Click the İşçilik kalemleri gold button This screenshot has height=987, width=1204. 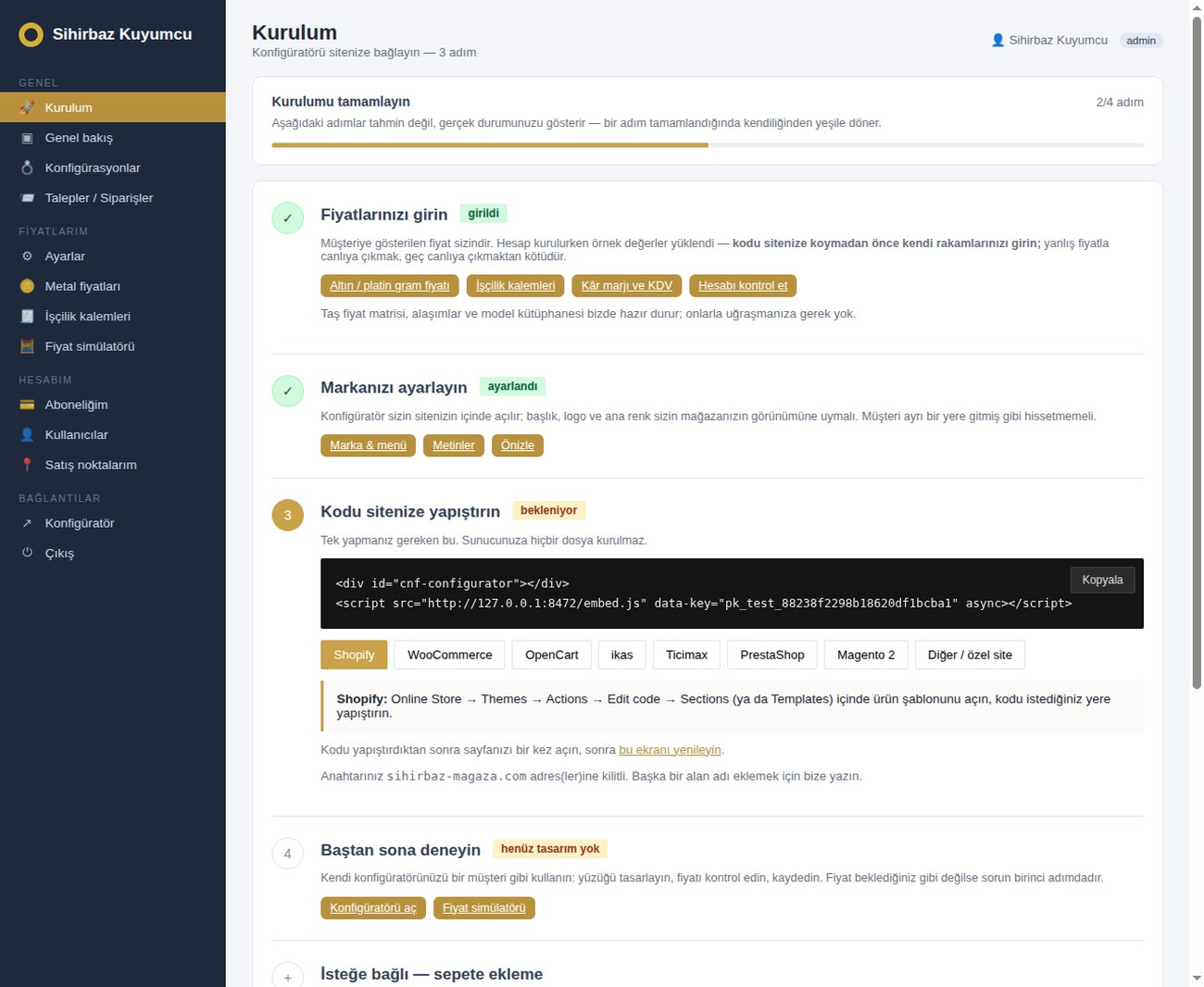(516, 285)
